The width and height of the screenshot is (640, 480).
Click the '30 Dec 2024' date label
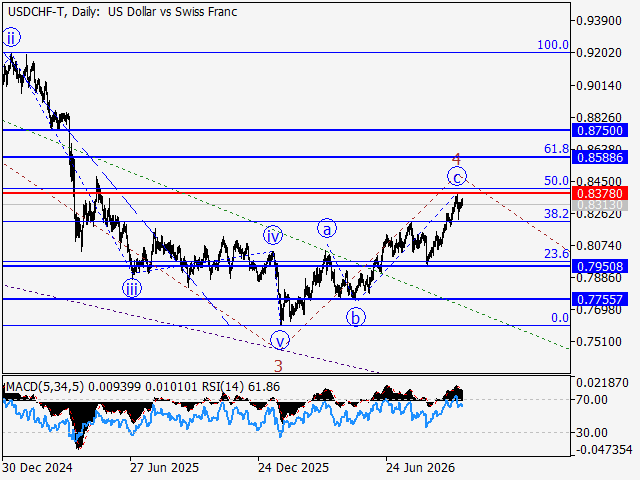(x=38, y=467)
